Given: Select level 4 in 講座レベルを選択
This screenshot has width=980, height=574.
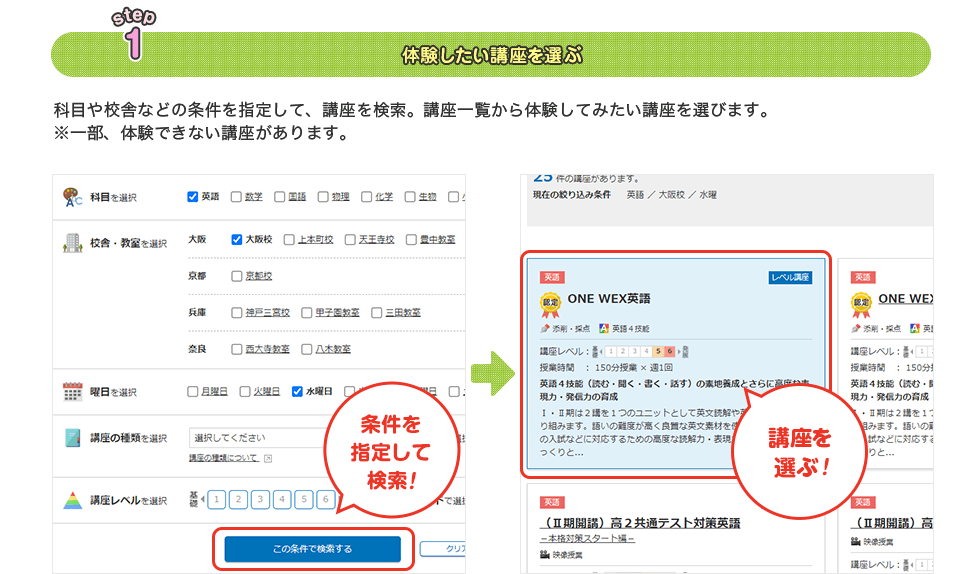Looking at the screenshot, I should click(282, 500).
